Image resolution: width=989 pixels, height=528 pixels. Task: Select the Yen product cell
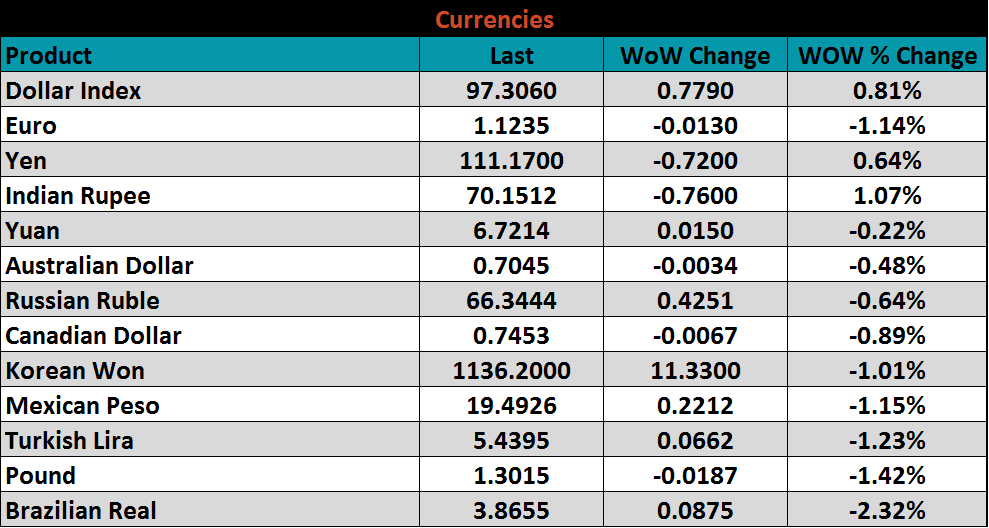[27, 161]
